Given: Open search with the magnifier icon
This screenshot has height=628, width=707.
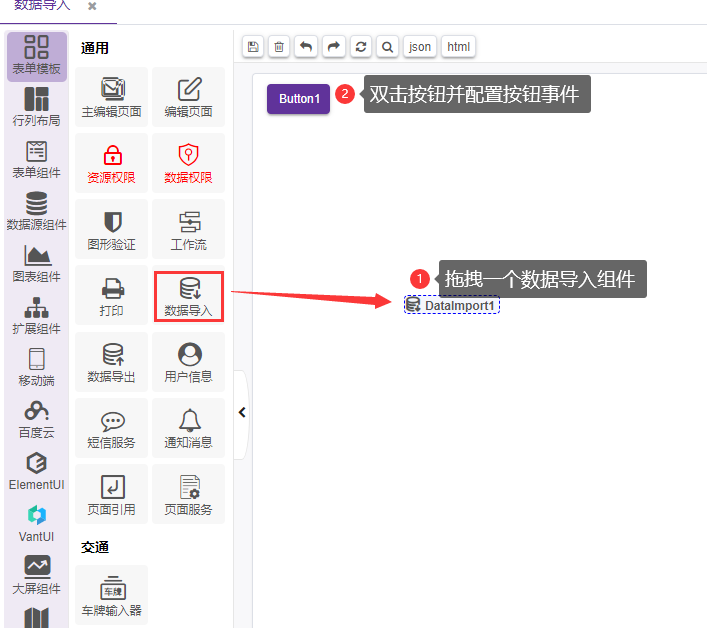Looking at the screenshot, I should [387, 47].
